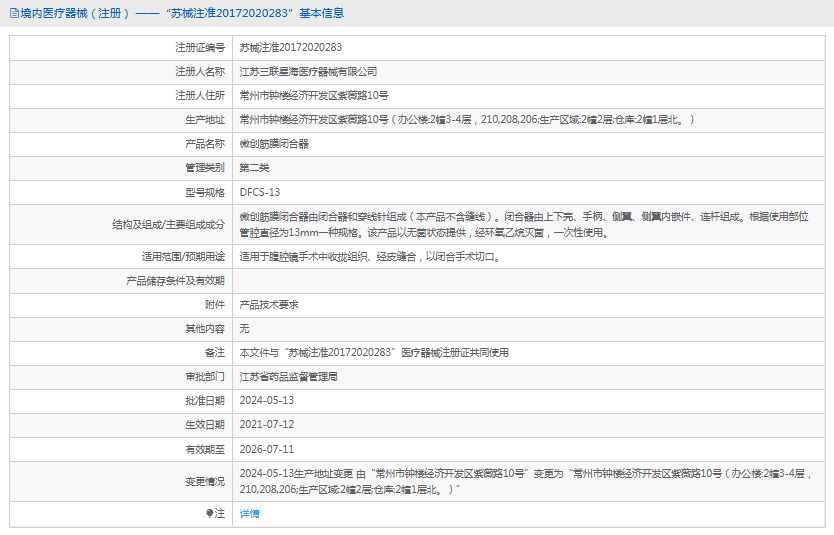
Task: Click registrant address 常州市钟楼经济开发区紫薇路10号
Action: [x=314, y=96]
